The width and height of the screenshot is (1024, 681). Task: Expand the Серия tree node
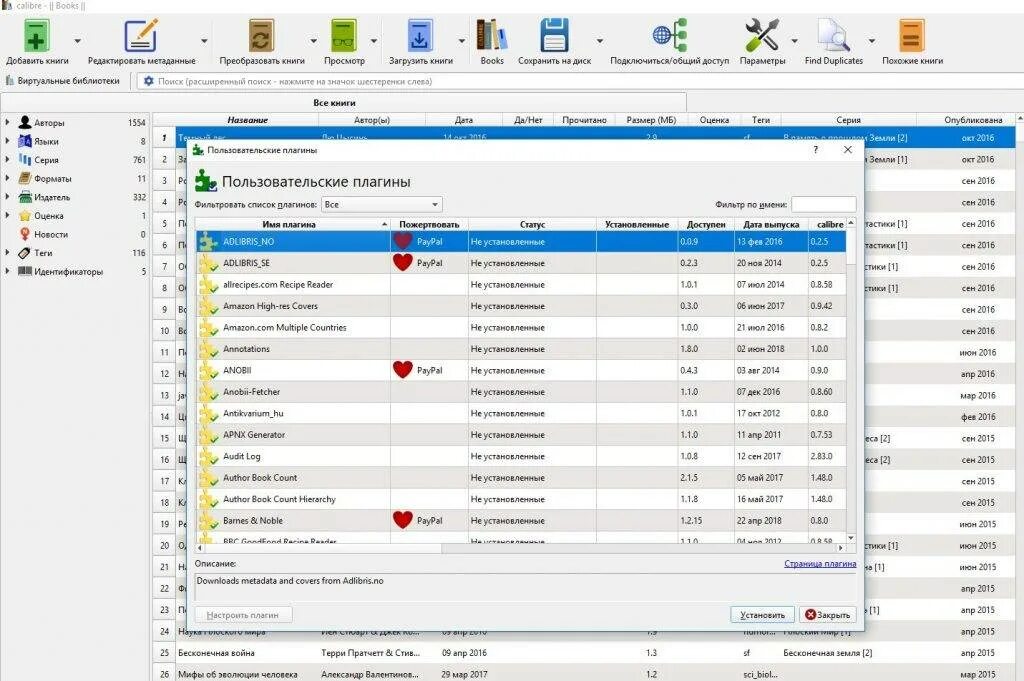(x=7, y=159)
